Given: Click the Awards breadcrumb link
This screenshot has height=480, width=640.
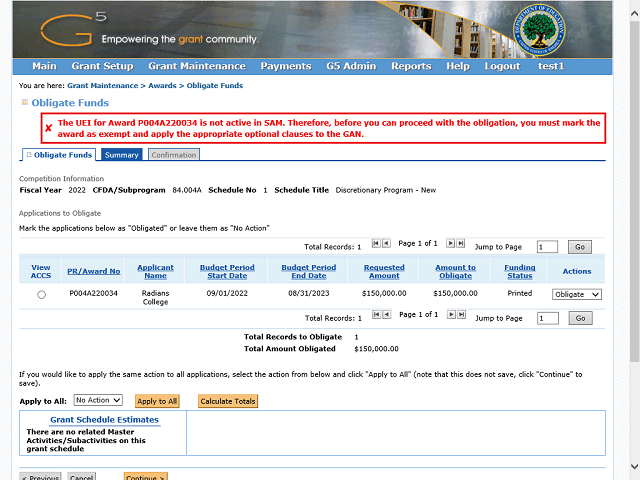Looking at the screenshot, I should (x=162, y=86).
